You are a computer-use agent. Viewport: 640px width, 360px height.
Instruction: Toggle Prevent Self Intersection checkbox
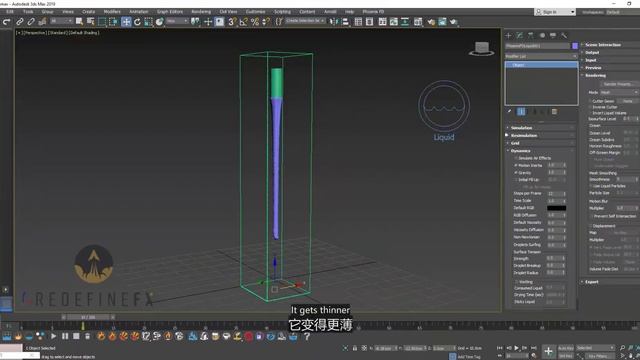(x=591, y=216)
